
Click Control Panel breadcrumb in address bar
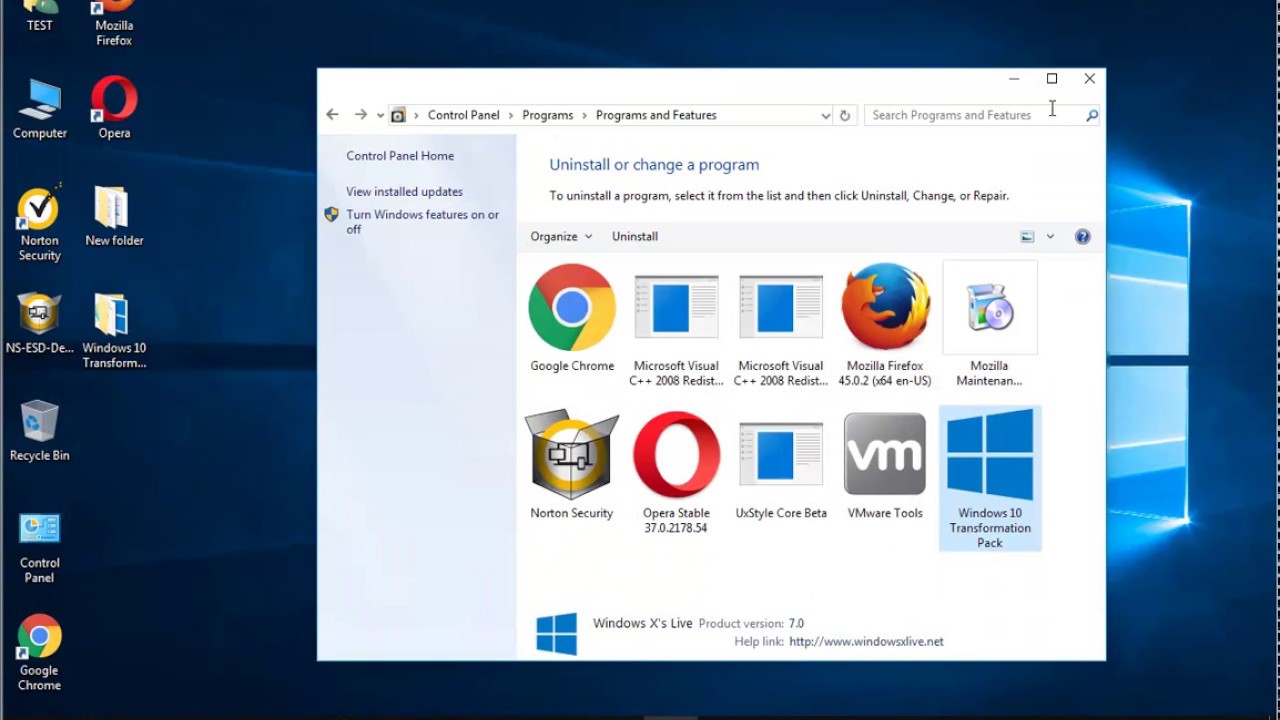click(x=463, y=115)
